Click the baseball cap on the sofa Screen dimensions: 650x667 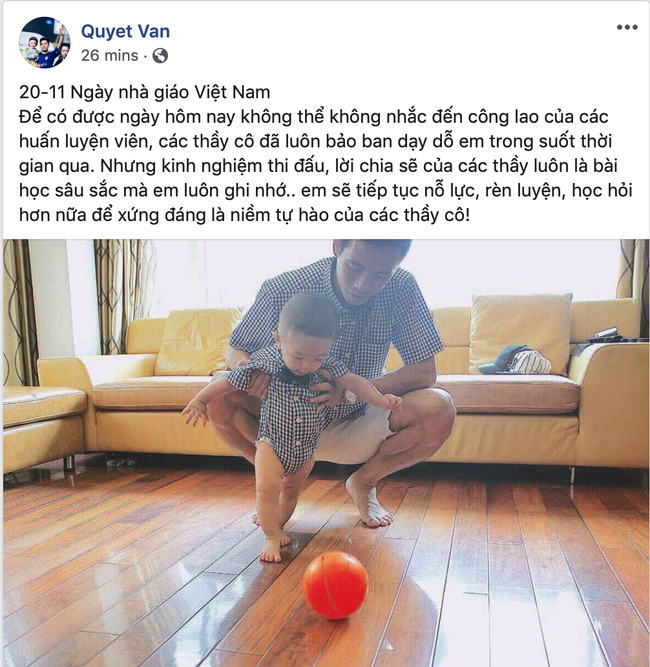[515, 361]
